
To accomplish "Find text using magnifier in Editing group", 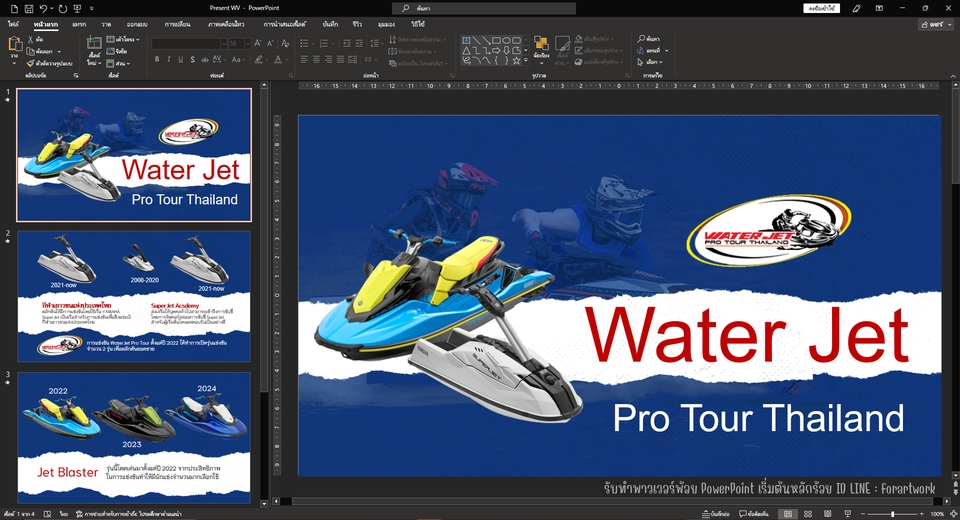I will point(648,39).
